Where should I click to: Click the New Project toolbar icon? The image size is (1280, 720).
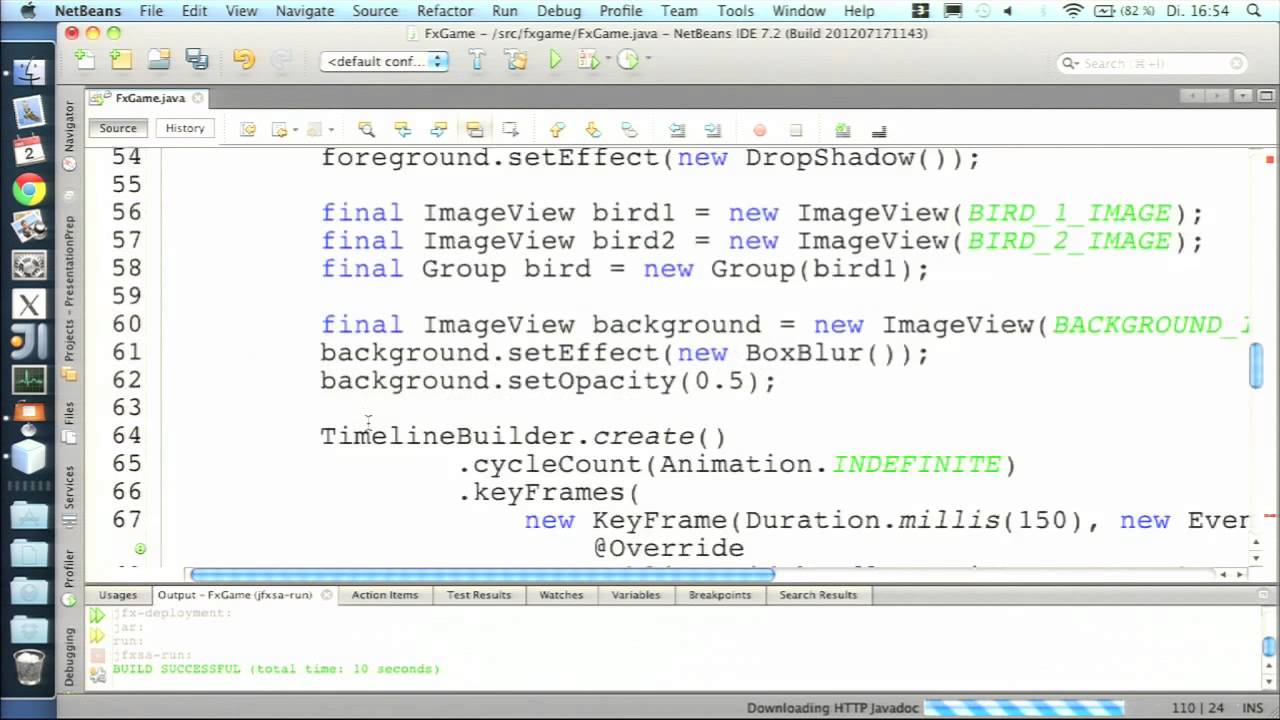tap(121, 61)
